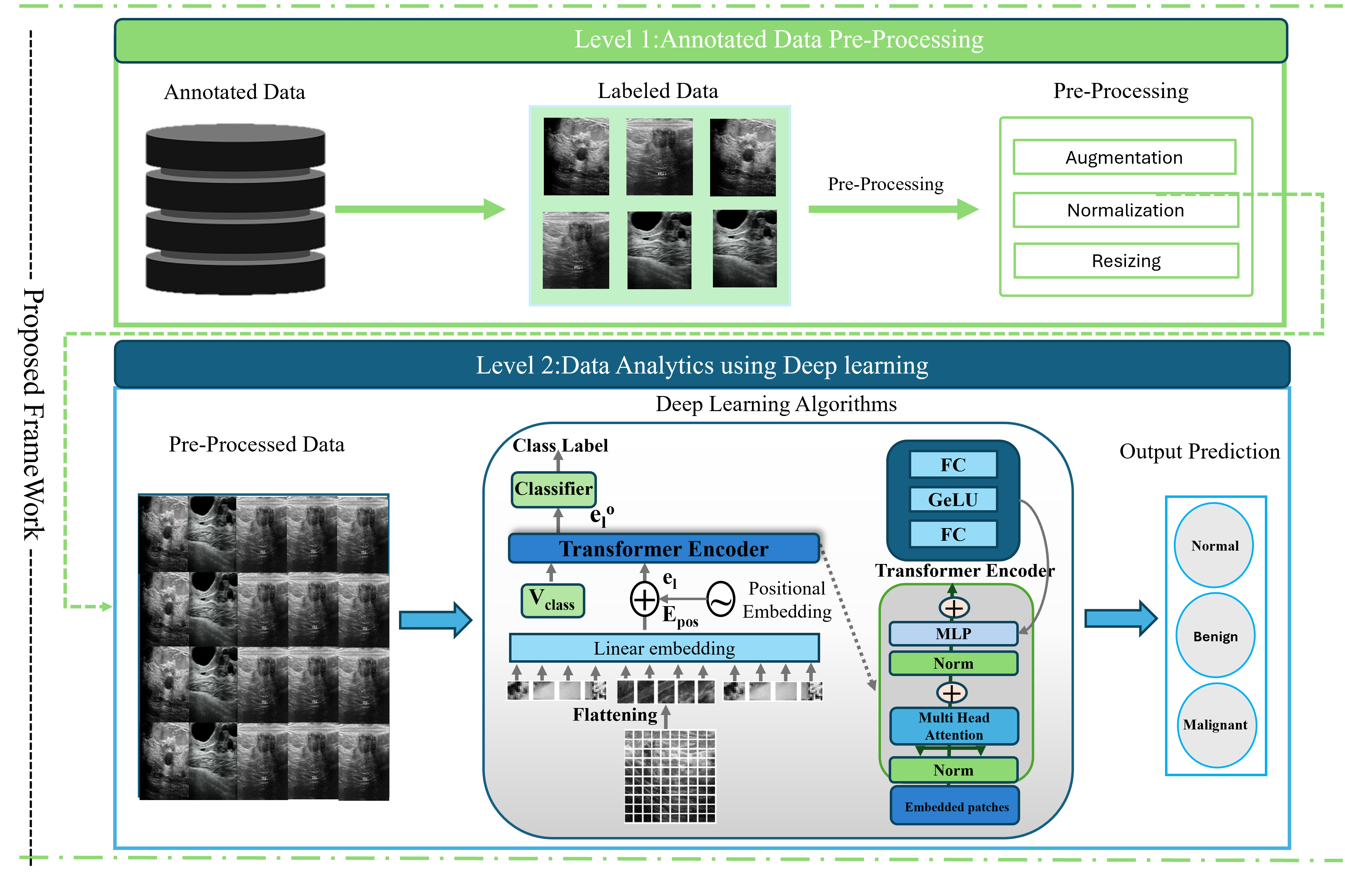Viewport: 1345px width, 896px height.
Task: Click the 'Positional Embedding' label
Action: [786, 600]
